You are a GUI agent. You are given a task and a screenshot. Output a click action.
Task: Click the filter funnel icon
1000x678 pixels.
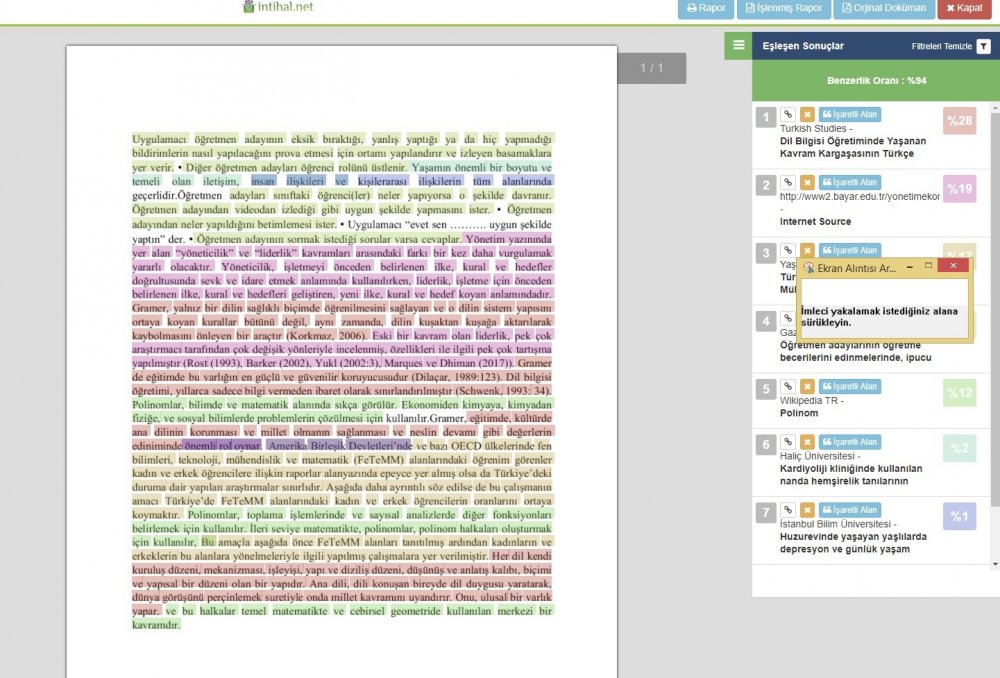click(x=983, y=46)
